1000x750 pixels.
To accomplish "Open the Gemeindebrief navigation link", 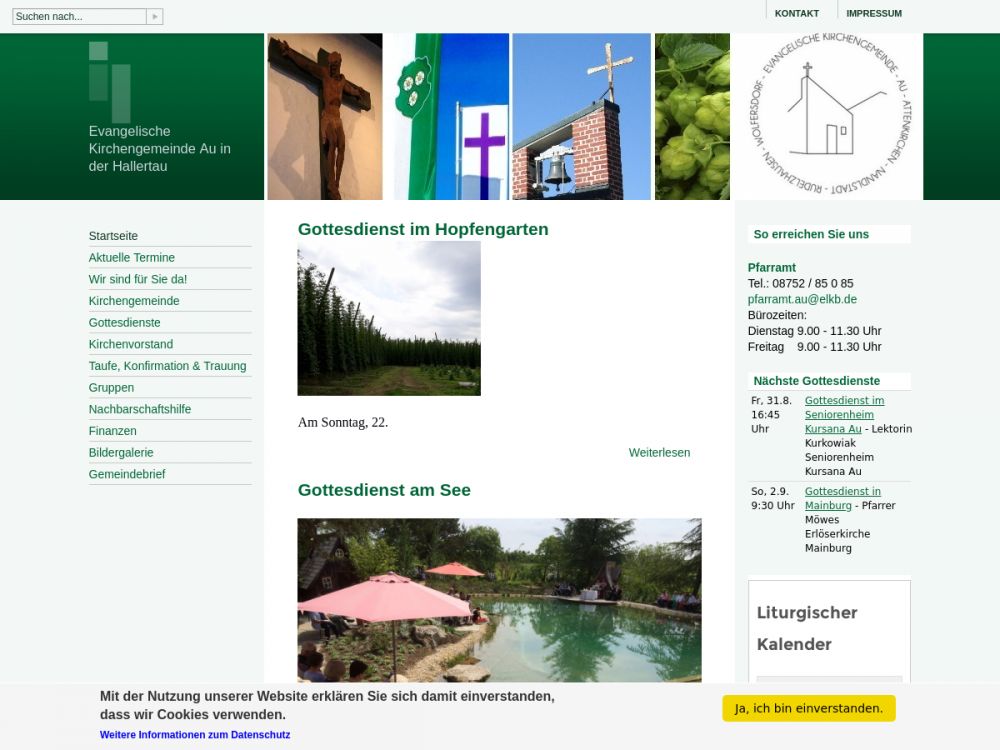I will (x=127, y=475).
